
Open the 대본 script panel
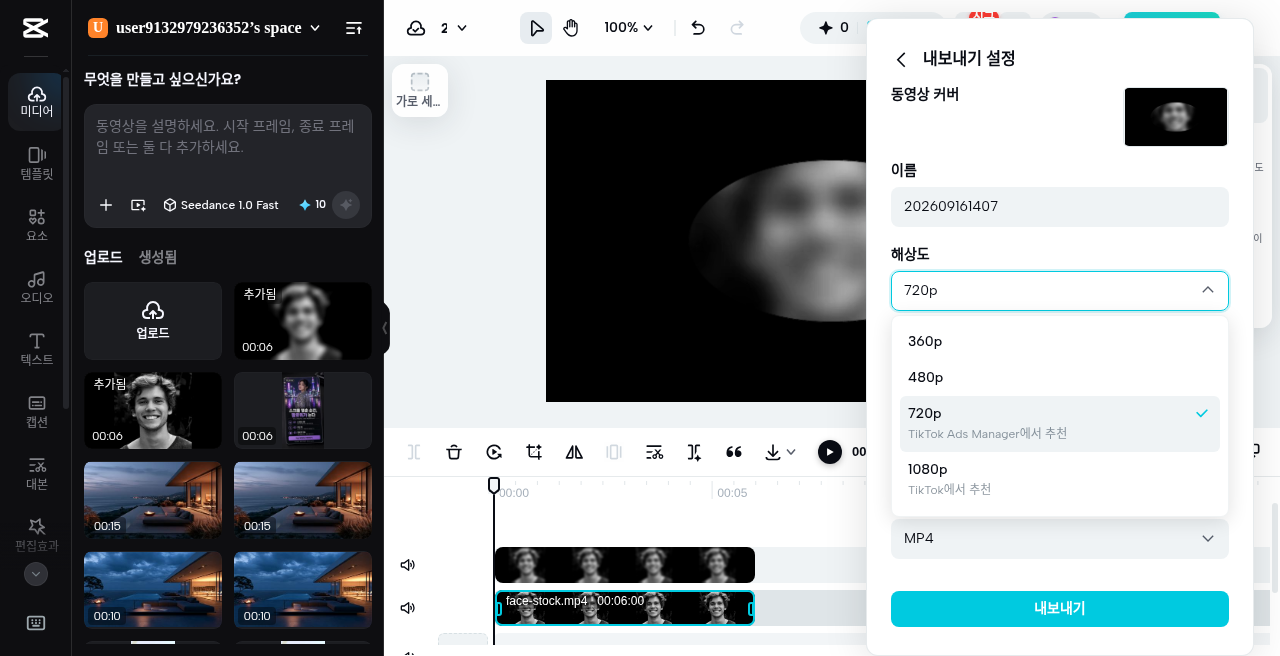point(36,473)
